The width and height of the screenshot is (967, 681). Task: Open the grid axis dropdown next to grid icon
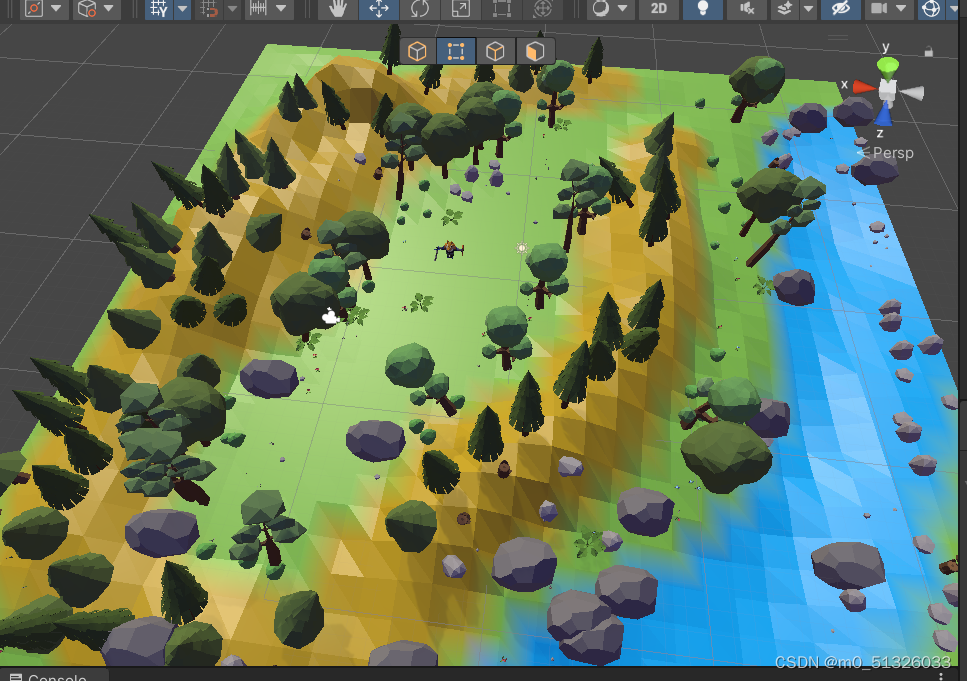[180, 9]
